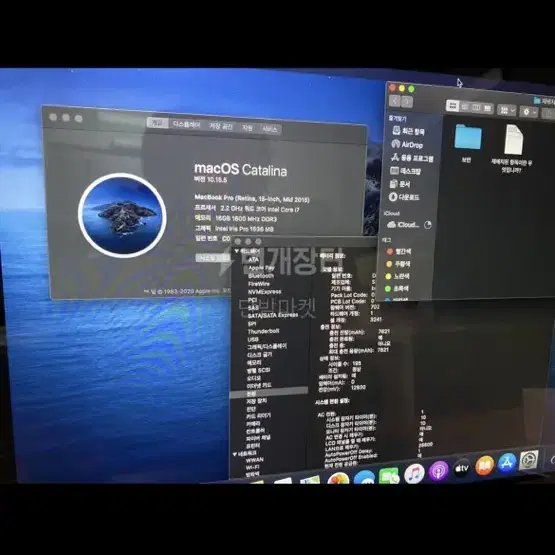Go forward in the Finder window
Image resolution: width=555 pixels, height=555 pixels.
point(407,102)
